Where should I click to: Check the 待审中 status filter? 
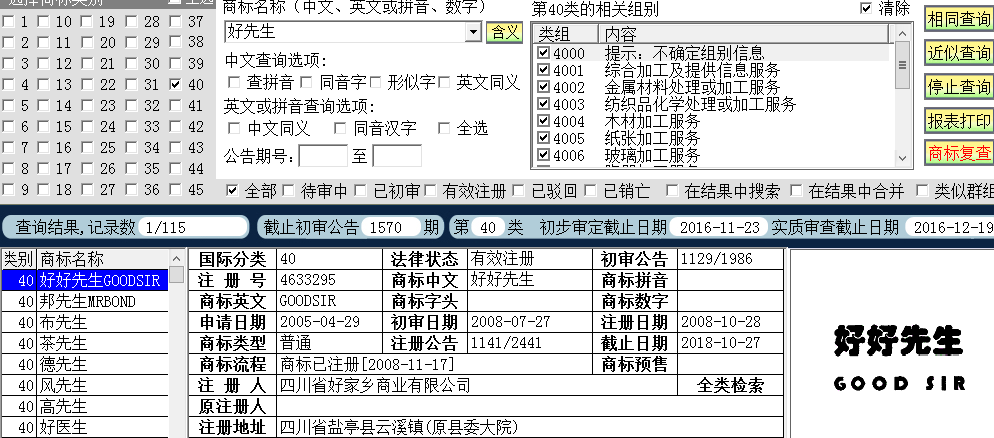[x=288, y=190]
